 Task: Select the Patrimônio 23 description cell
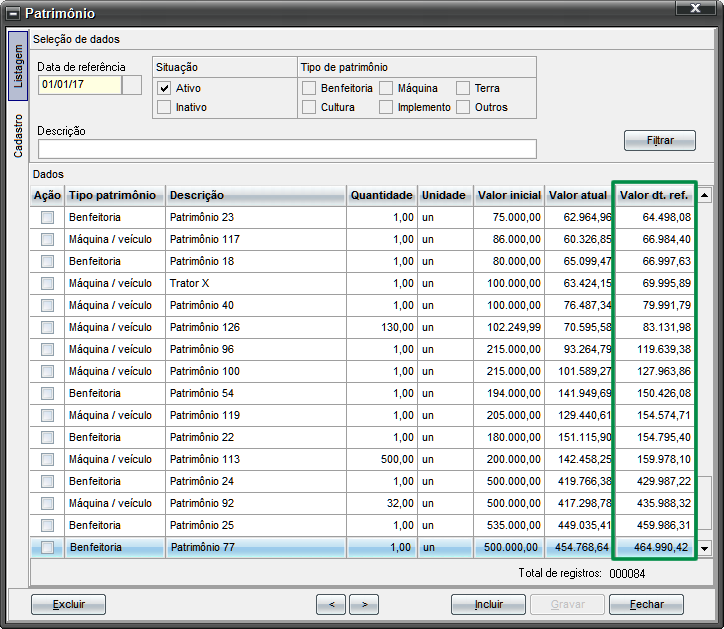click(x=256, y=217)
